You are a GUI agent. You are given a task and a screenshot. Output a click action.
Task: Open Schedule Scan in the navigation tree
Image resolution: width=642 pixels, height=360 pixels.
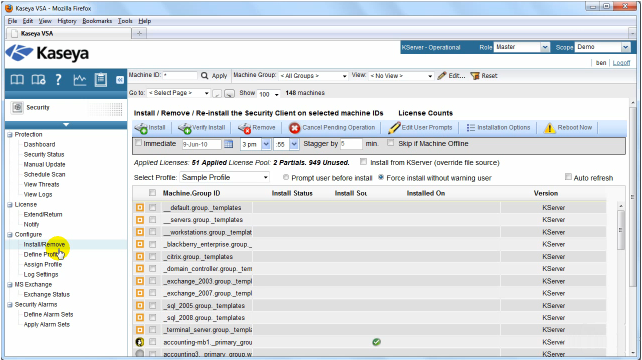(44, 174)
